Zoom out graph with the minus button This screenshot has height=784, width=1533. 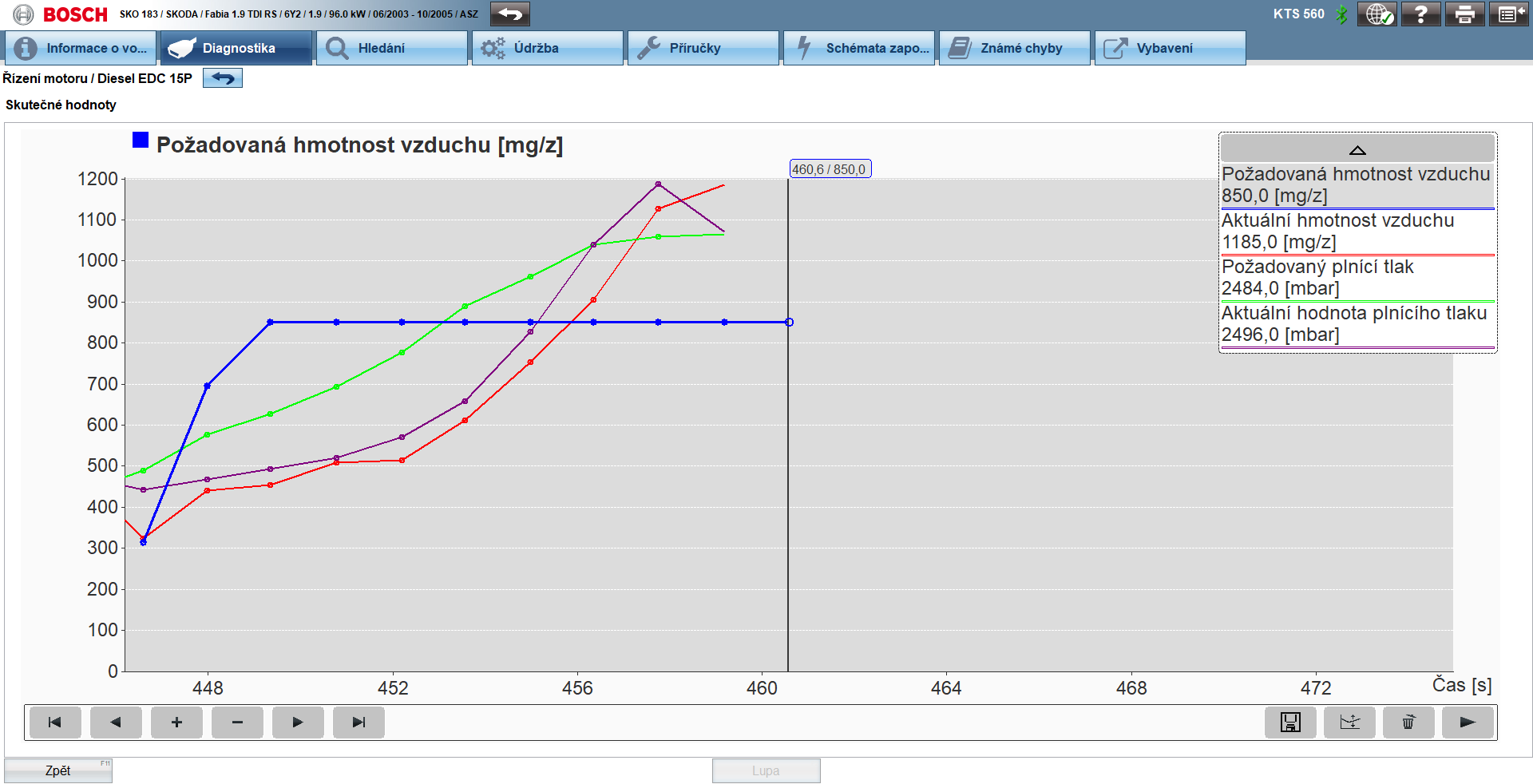[237, 723]
